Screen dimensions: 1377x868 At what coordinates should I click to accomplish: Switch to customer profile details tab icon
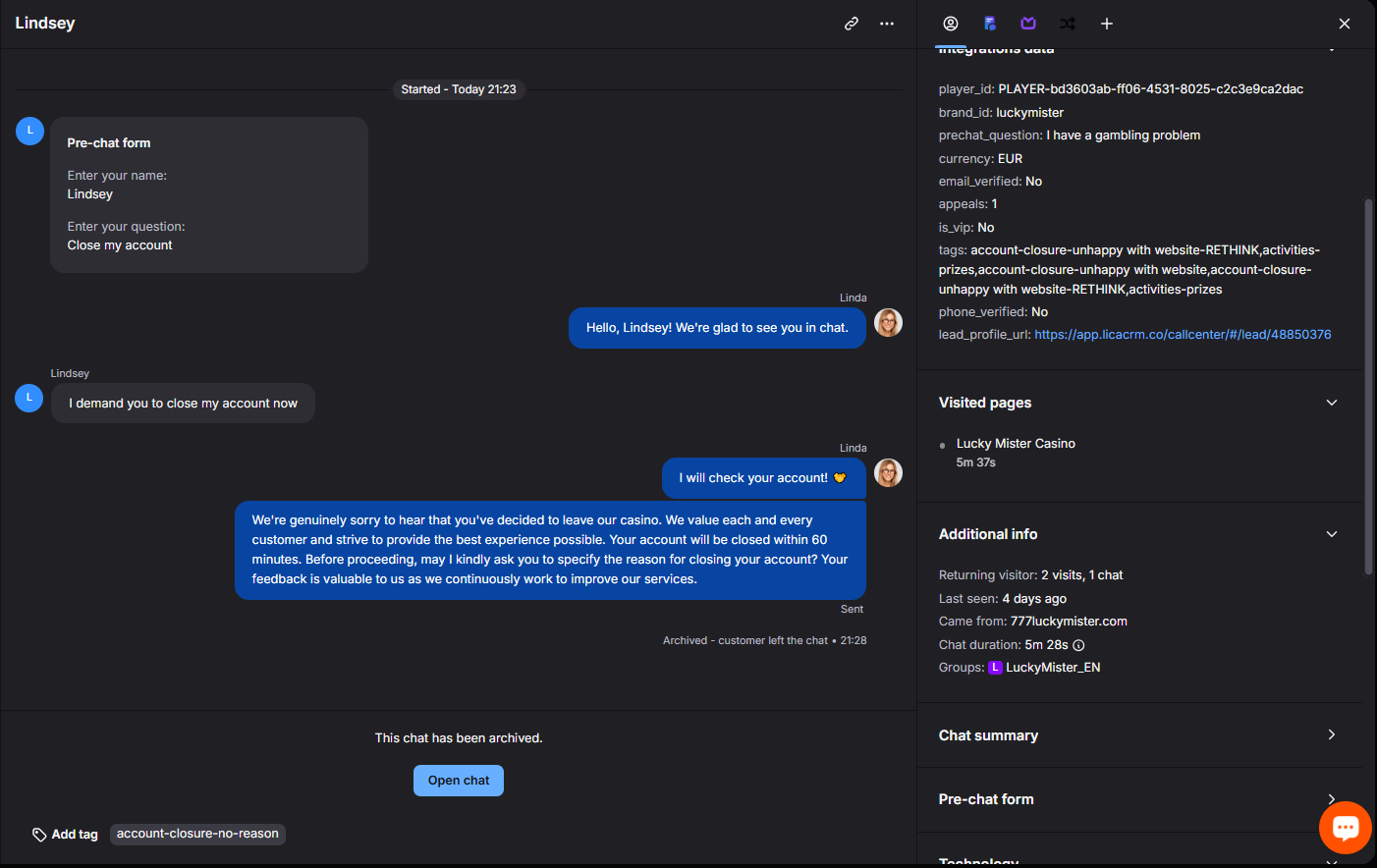click(951, 24)
